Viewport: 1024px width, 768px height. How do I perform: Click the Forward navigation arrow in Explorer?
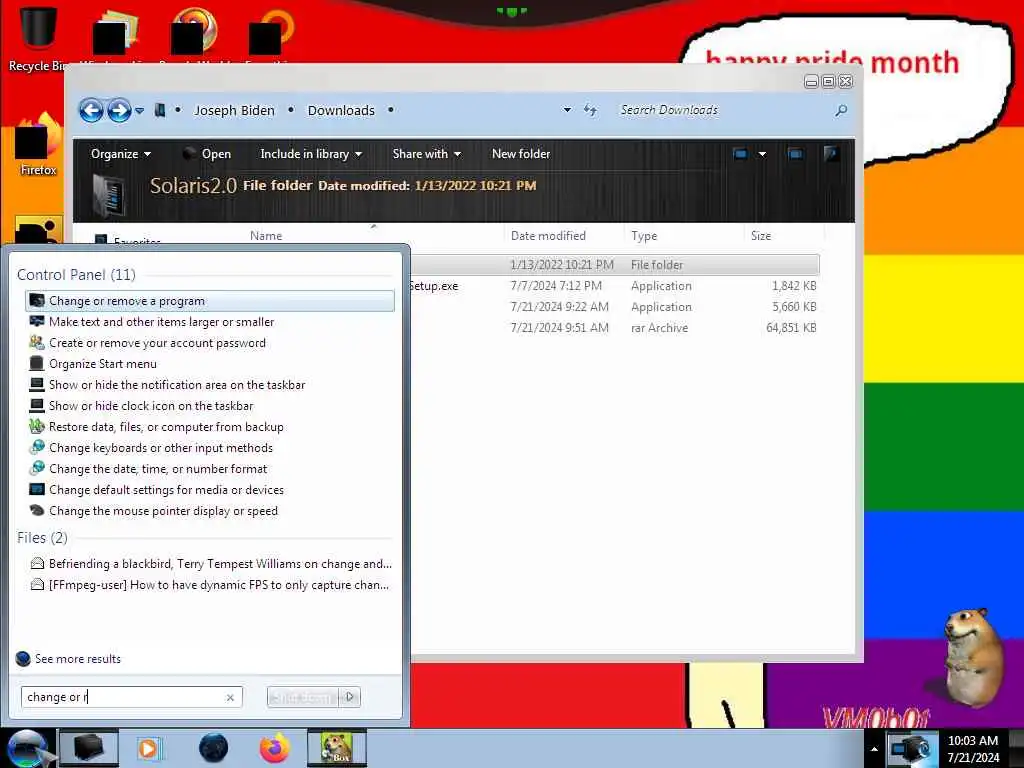point(119,110)
